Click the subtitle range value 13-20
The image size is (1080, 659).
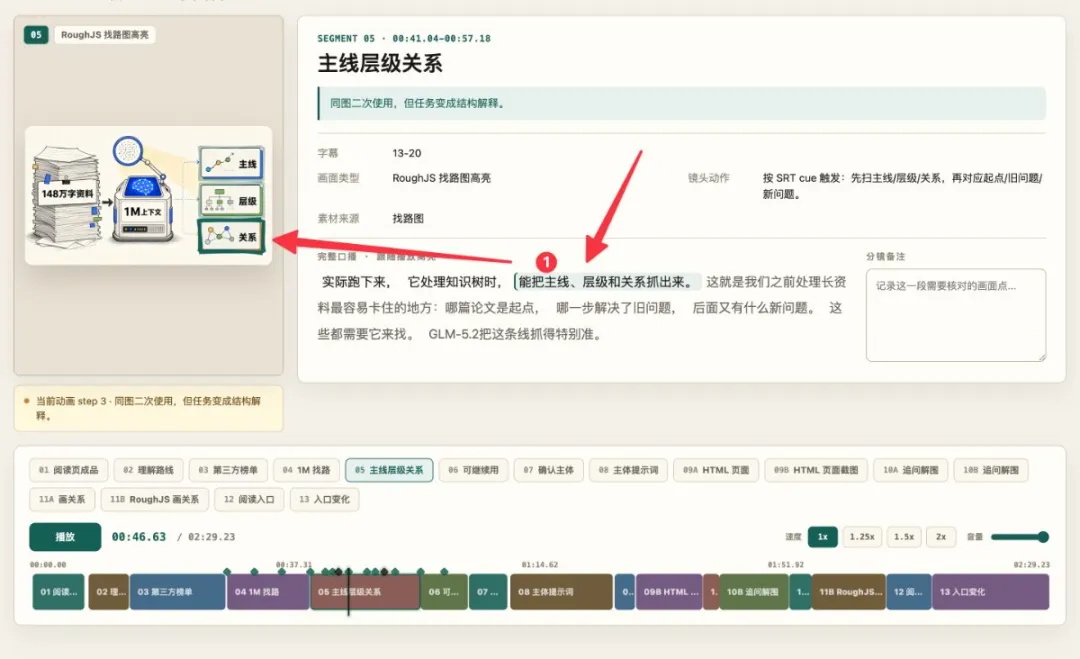407,153
